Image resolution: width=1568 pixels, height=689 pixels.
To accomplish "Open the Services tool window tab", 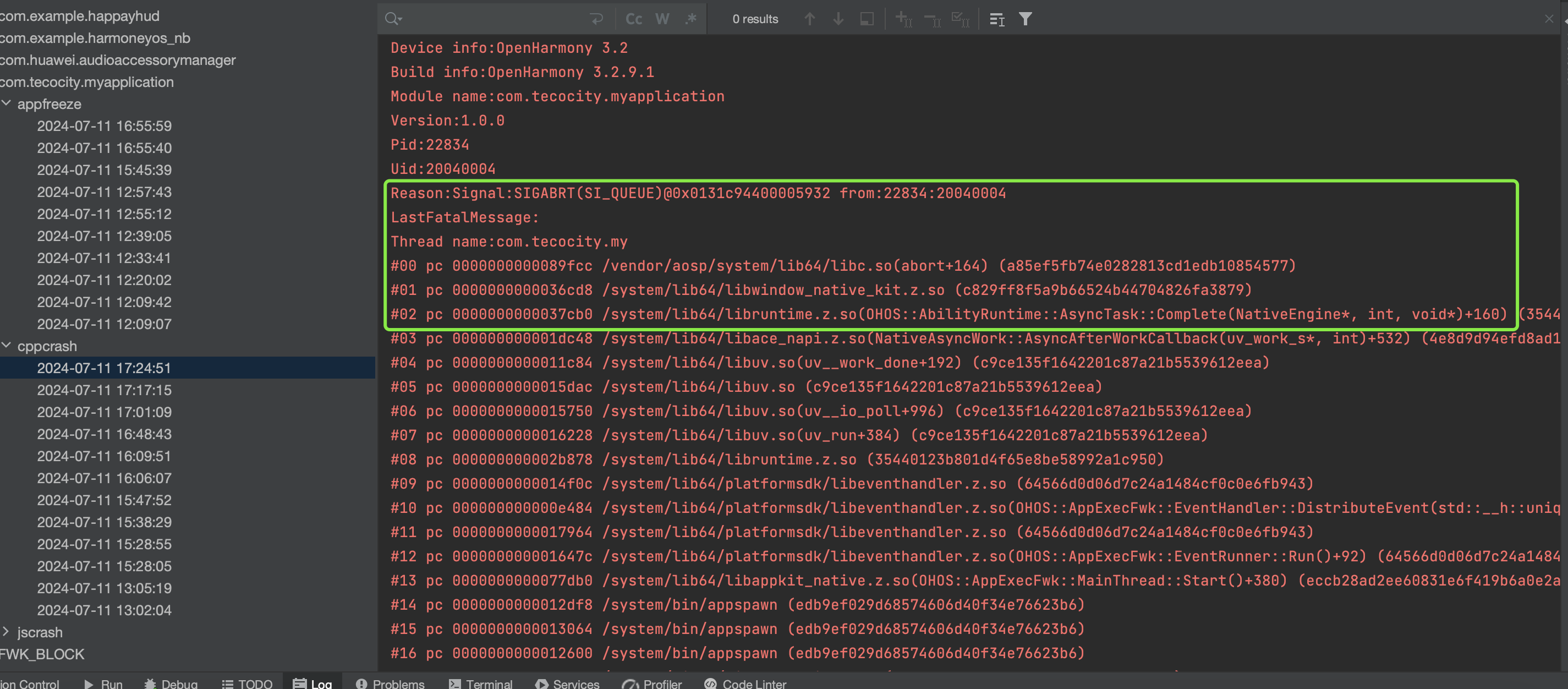I will (x=567, y=683).
